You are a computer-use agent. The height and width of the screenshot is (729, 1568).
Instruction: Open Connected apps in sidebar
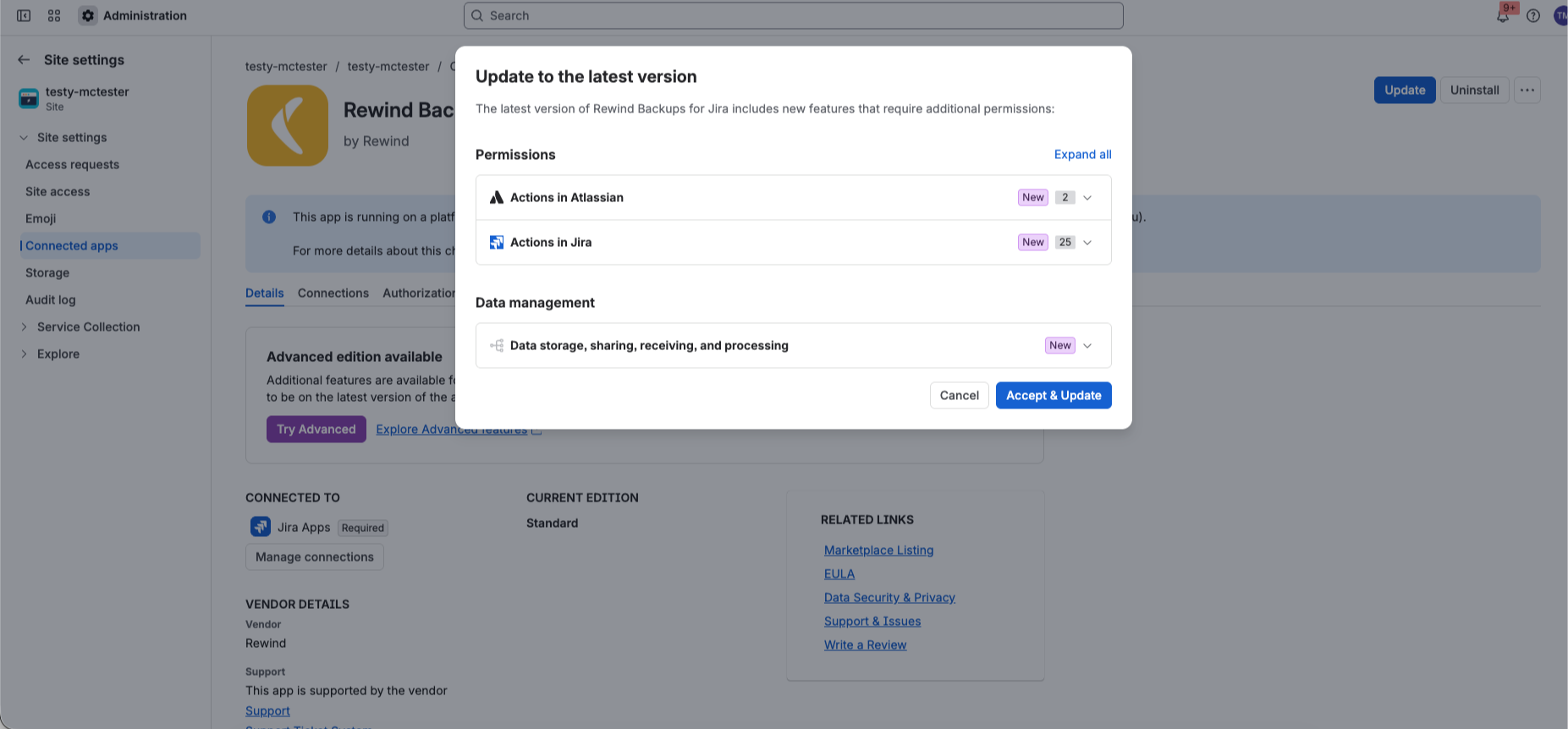tap(110, 245)
